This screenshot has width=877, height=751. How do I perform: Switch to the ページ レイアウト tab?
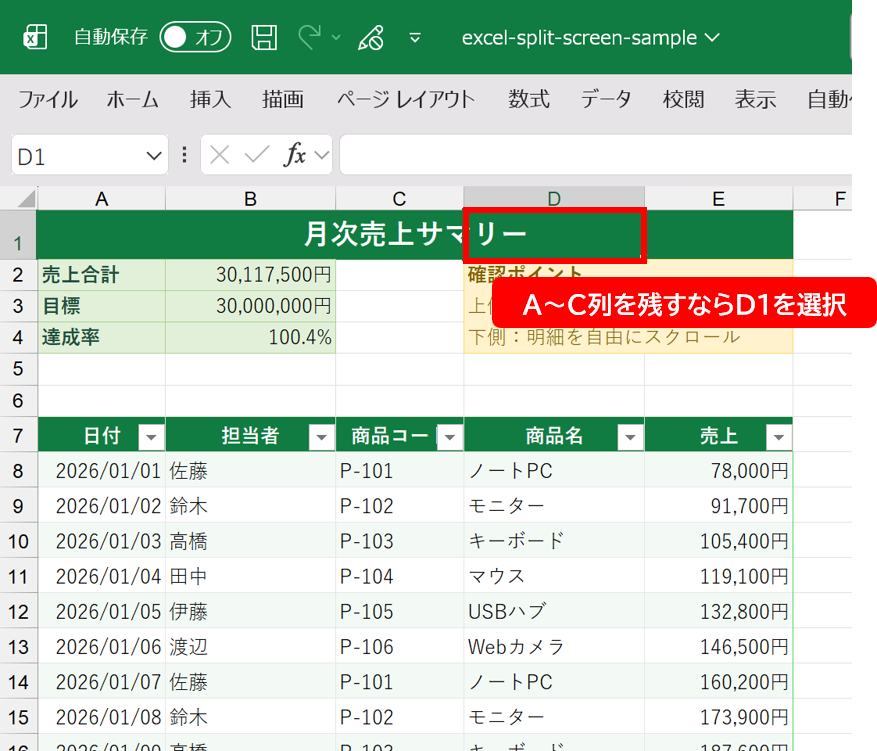pos(406,100)
